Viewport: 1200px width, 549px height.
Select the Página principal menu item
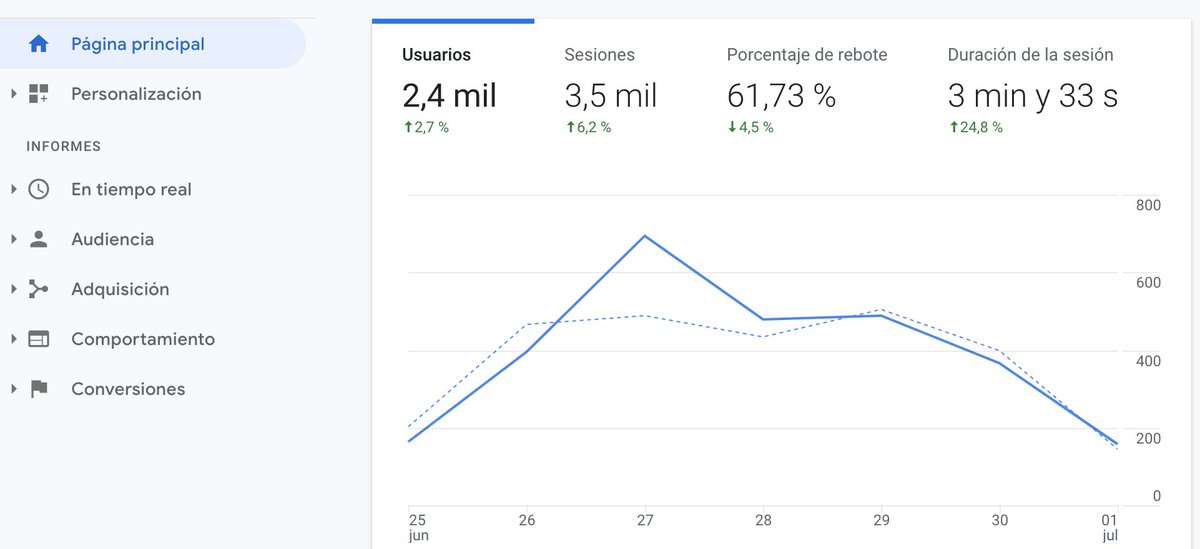(152, 44)
